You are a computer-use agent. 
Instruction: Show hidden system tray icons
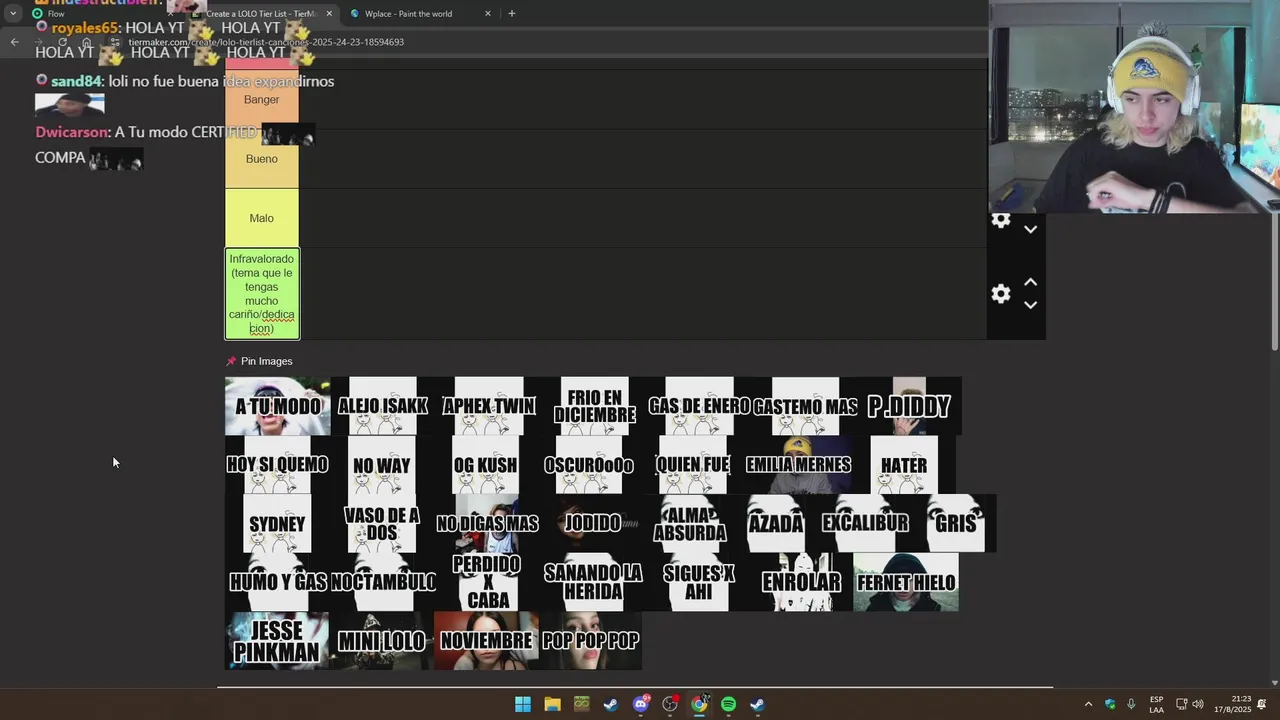point(1088,704)
